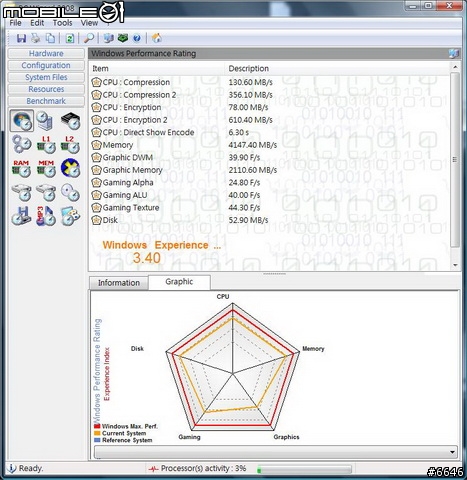Click the Save floppy disk toolbar icon

pyautogui.click(x=21, y=38)
